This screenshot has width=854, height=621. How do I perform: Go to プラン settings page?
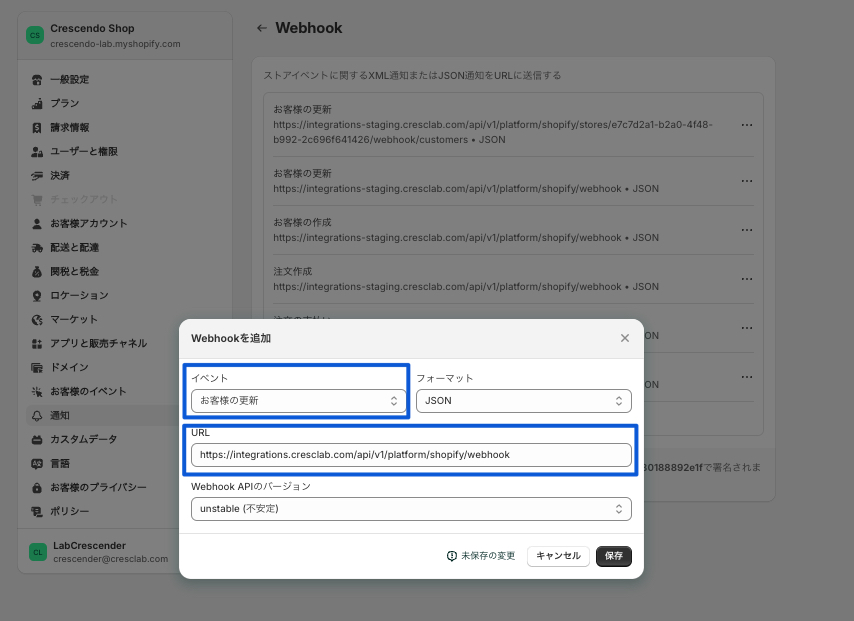coord(64,103)
